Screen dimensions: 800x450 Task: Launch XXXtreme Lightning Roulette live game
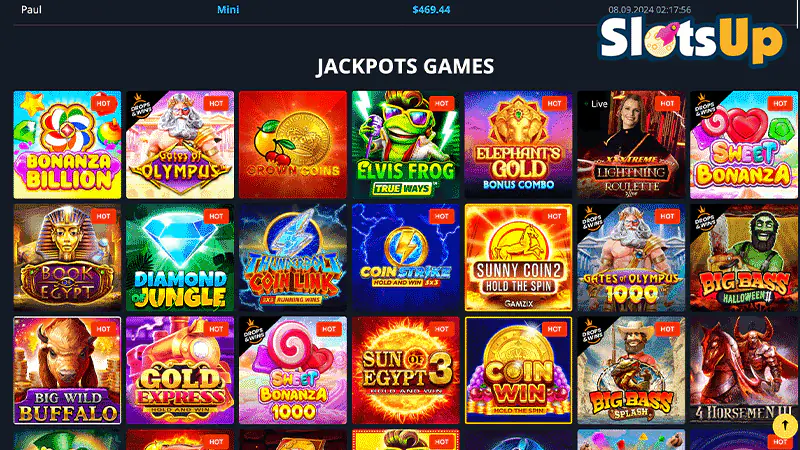[631, 145]
